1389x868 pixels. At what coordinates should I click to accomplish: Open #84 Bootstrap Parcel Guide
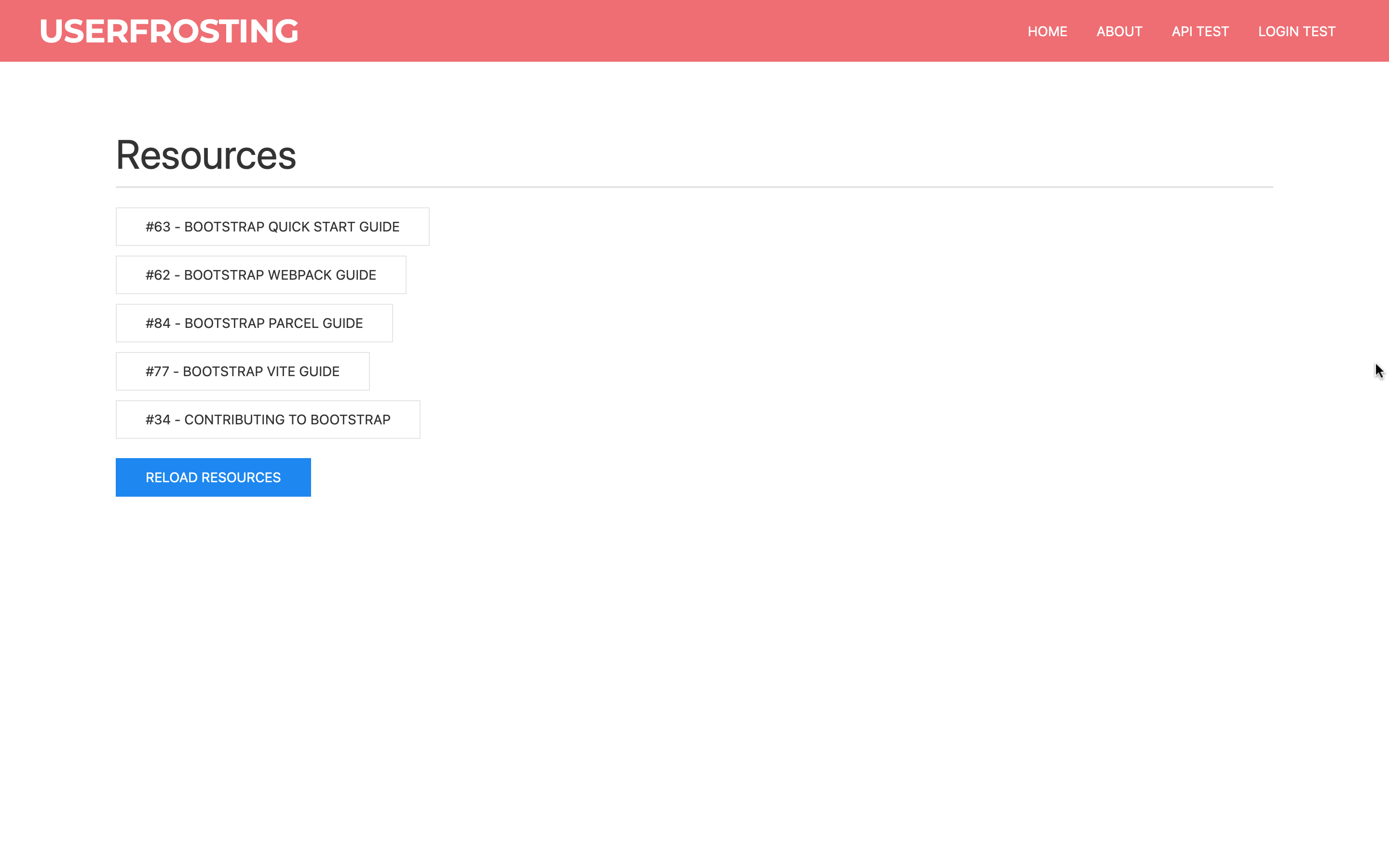[254, 323]
